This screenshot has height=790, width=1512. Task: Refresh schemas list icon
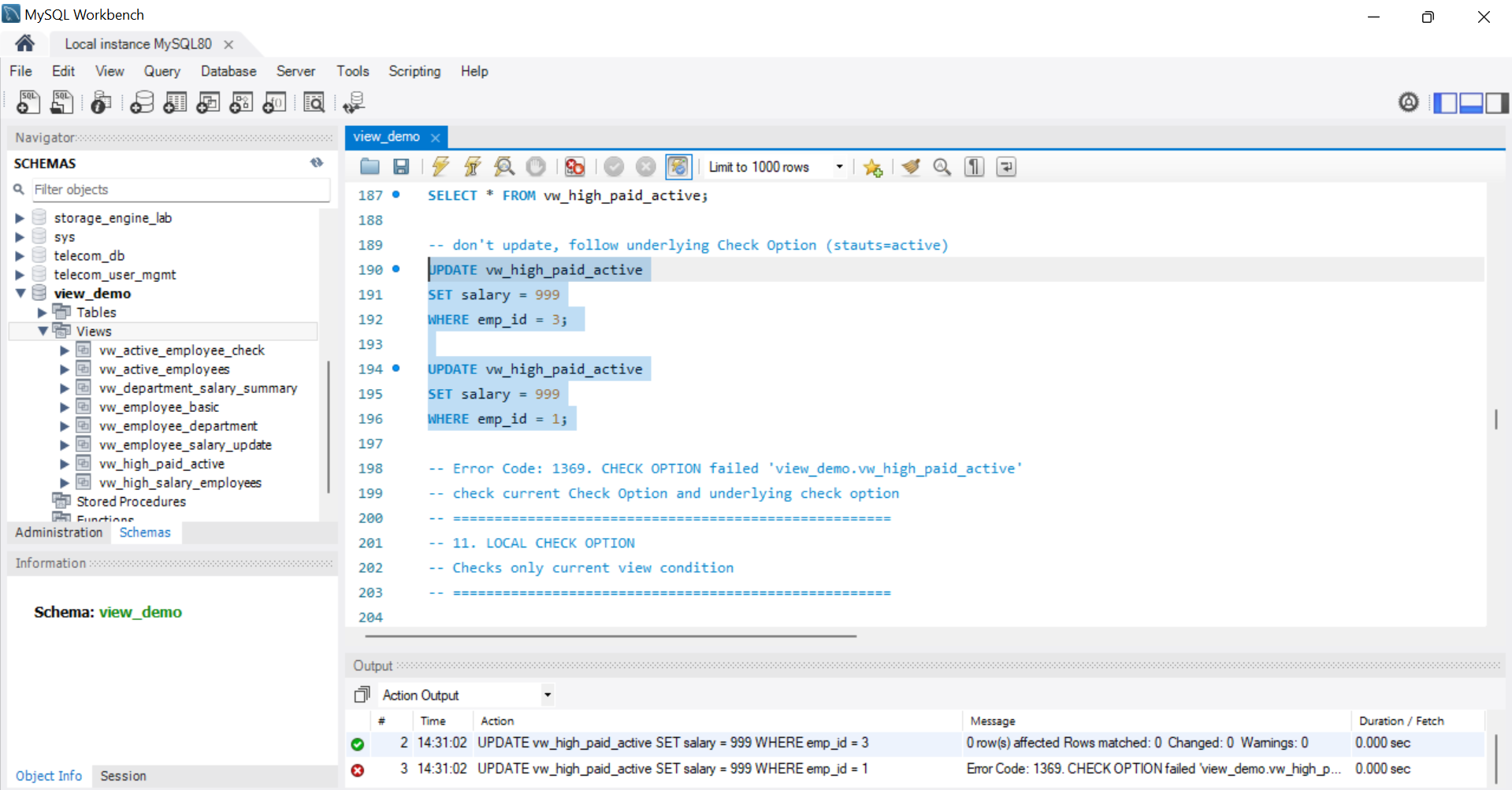(317, 163)
